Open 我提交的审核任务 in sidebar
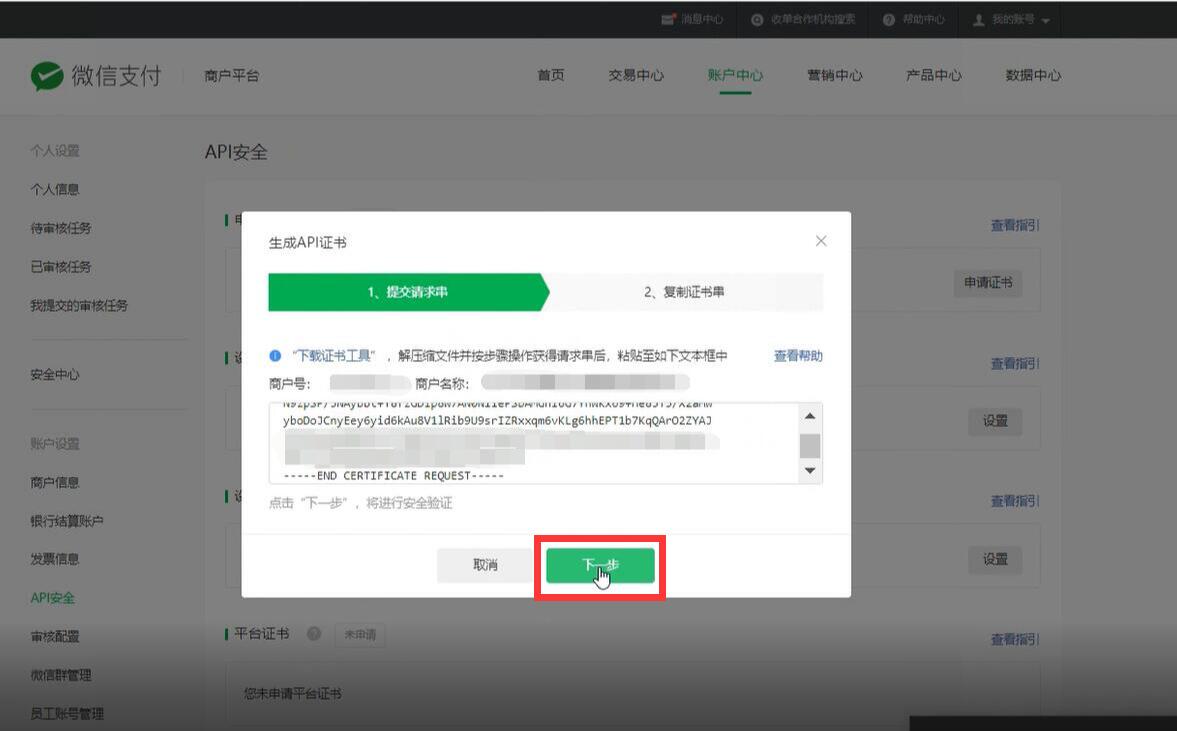The height and width of the screenshot is (731, 1177). pos(79,305)
